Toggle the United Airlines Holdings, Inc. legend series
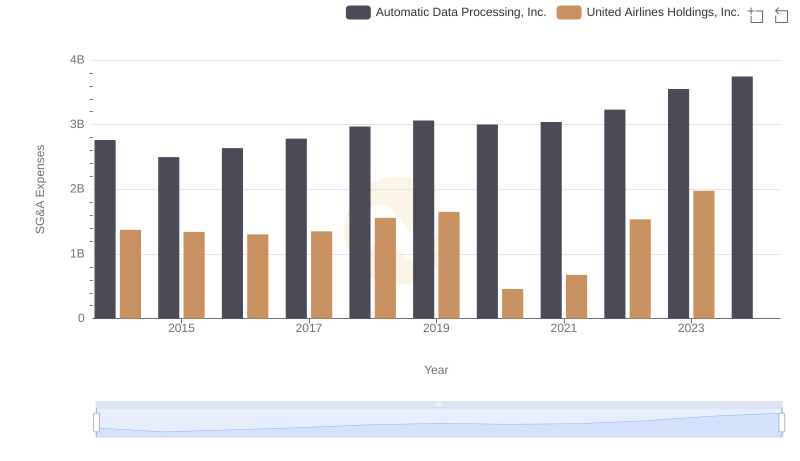The image size is (800, 461). (648, 12)
